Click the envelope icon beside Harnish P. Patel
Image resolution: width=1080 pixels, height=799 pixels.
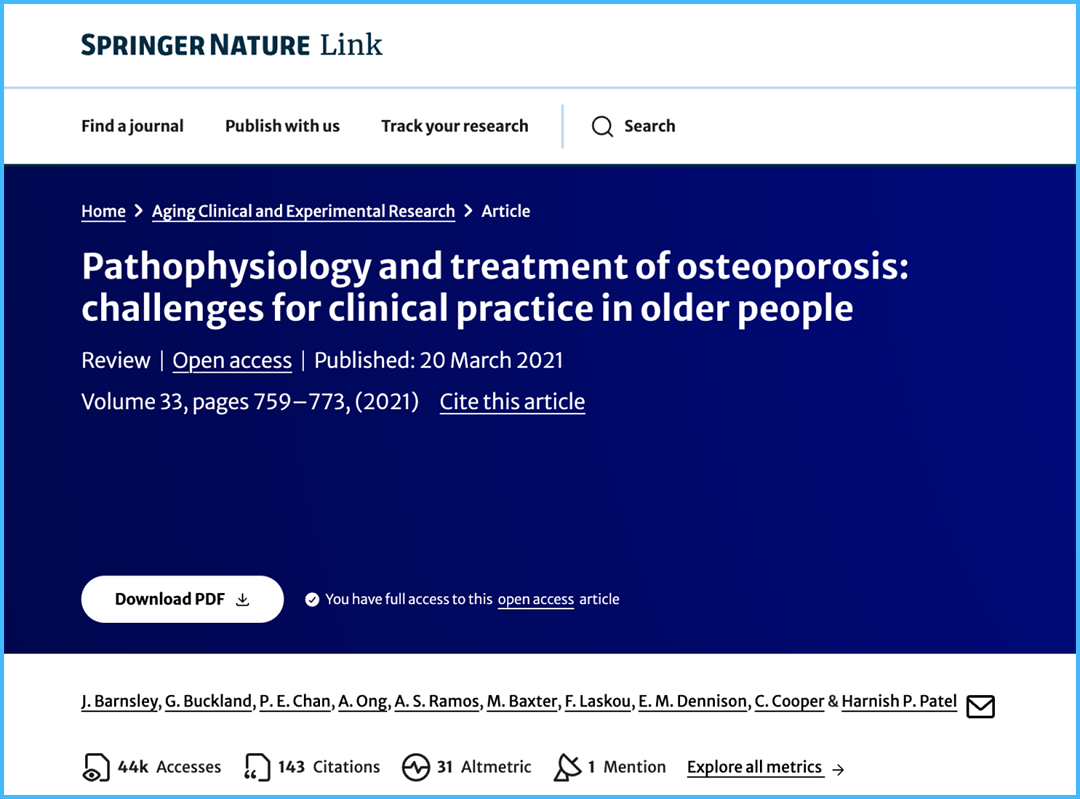[980, 706]
